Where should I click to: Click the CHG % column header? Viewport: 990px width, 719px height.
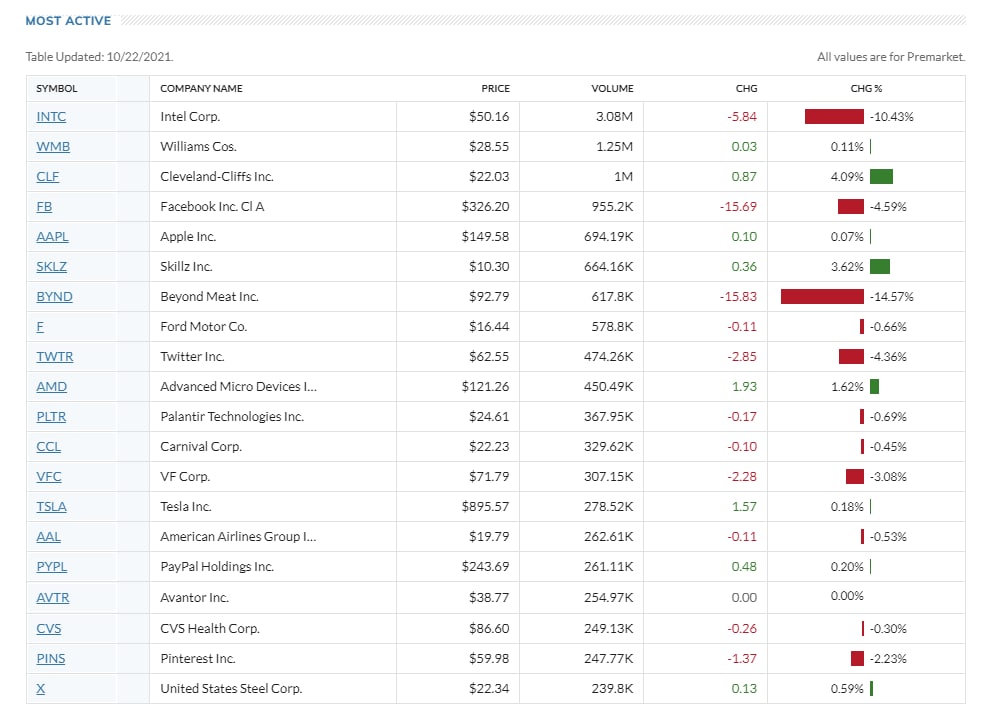(x=866, y=88)
